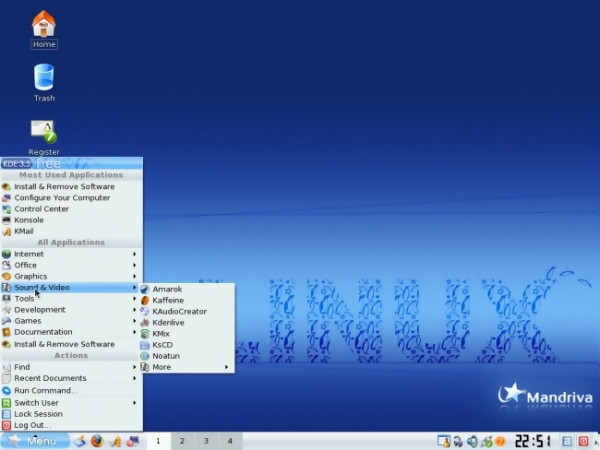Open Control Center menu entry
This screenshot has height=450, width=600.
tap(42, 209)
